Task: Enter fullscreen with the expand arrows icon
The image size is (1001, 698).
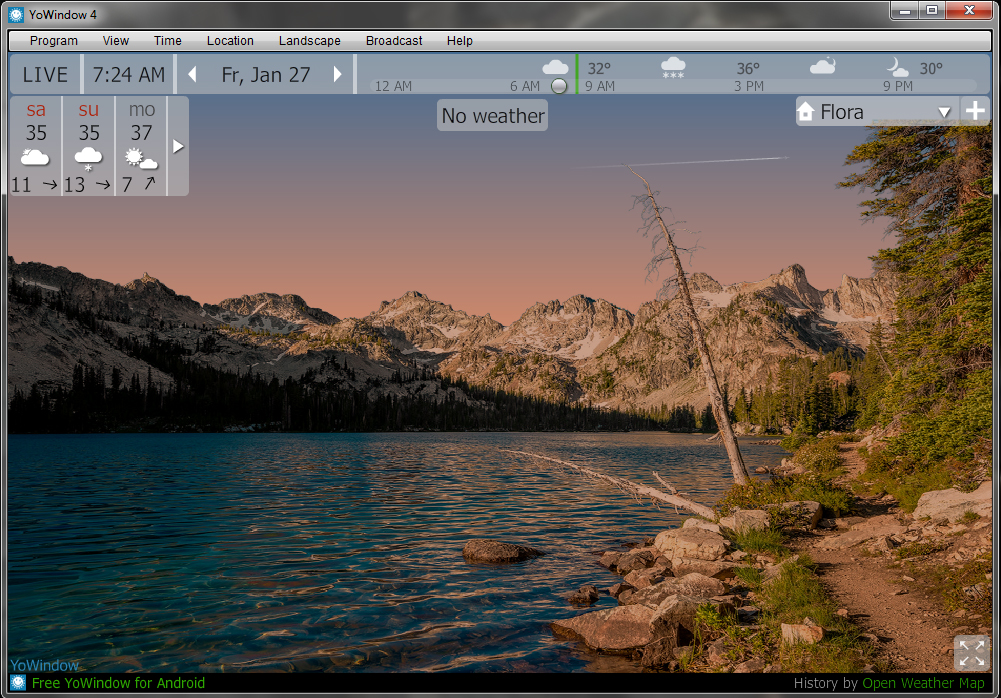Action: (971, 653)
